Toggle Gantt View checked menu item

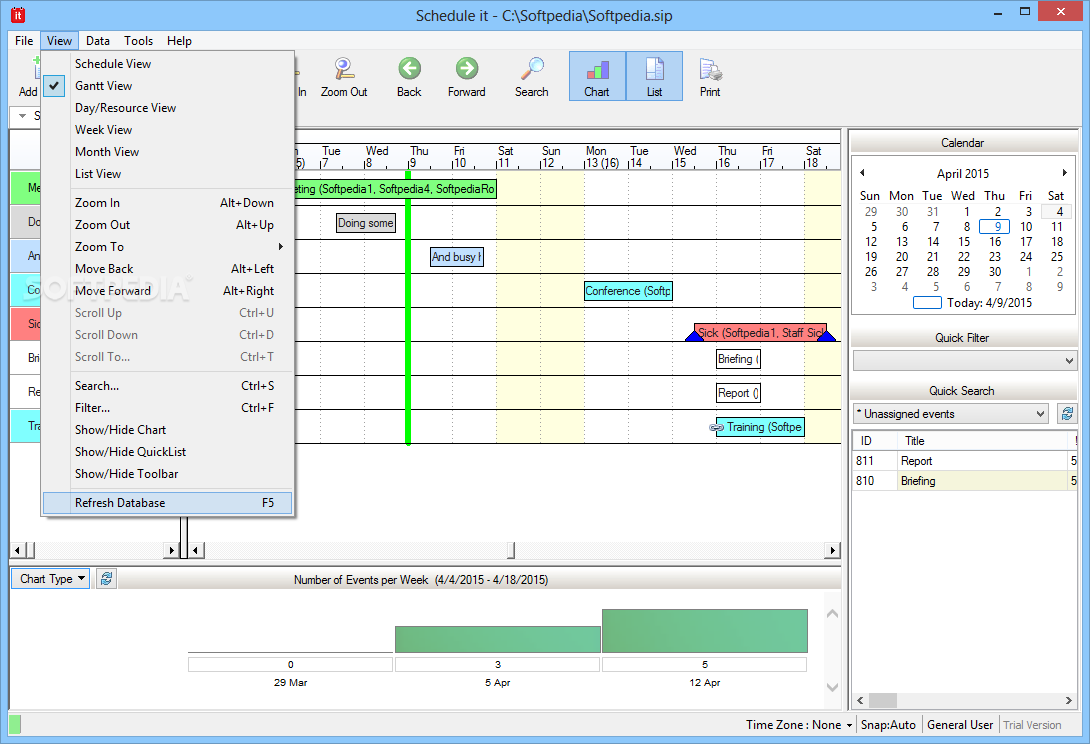coord(167,86)
